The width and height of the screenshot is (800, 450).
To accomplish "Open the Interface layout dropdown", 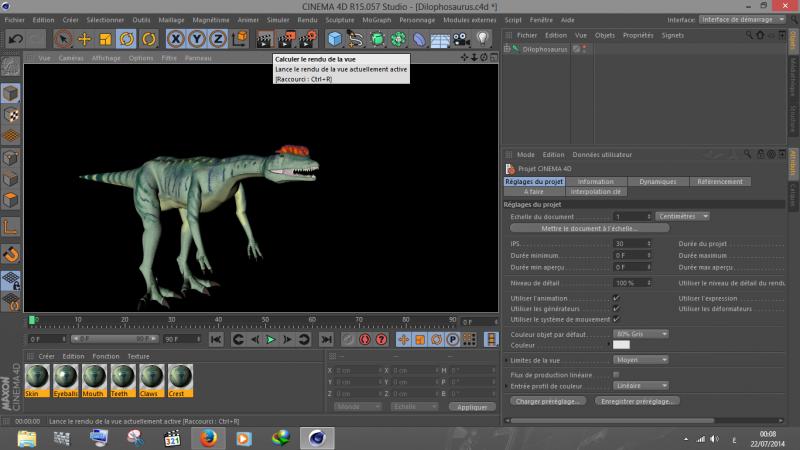I will click(x=742, y=19).
